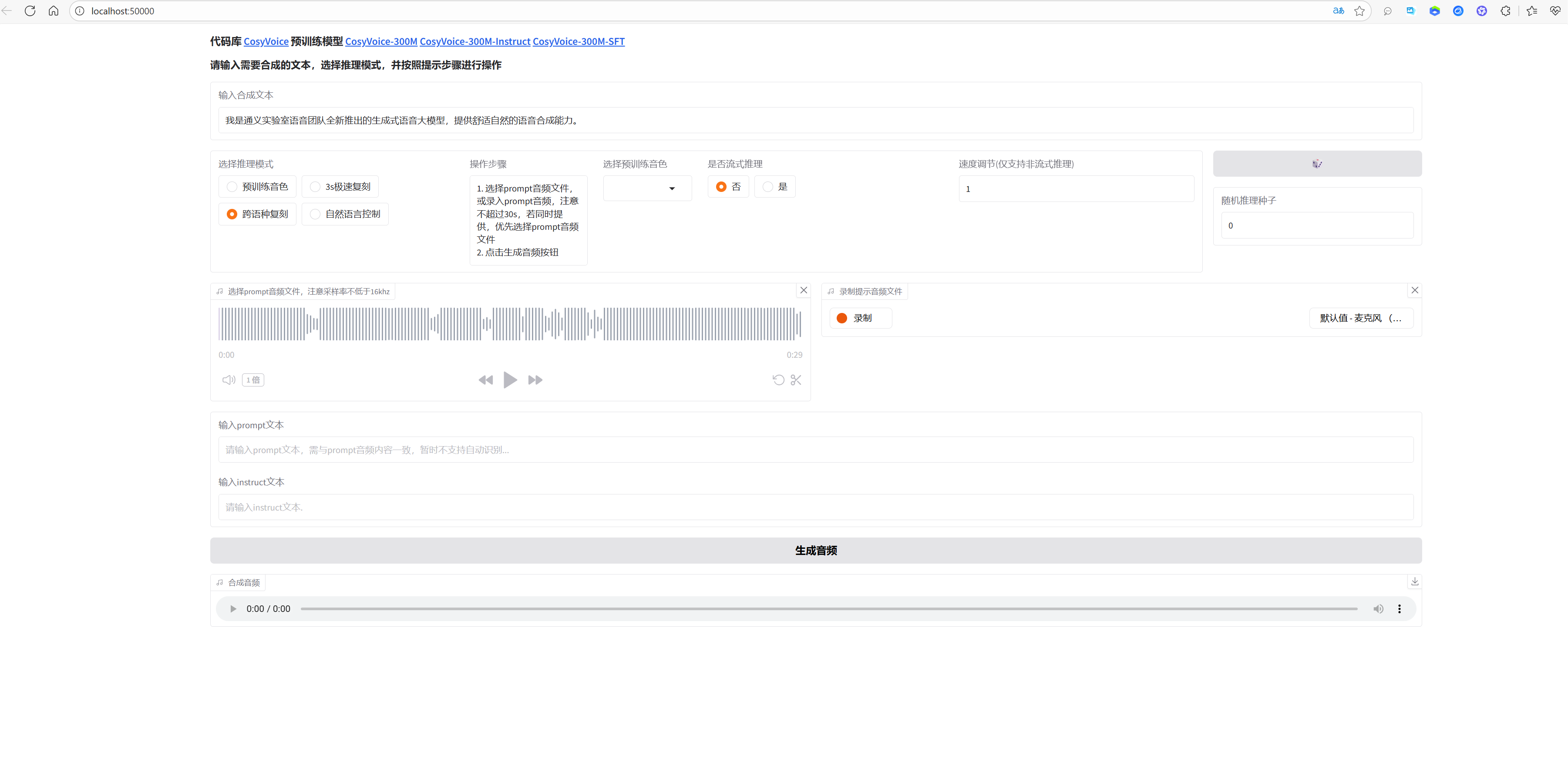Open the 选择预训练音色 dropdown

[647, 188]
